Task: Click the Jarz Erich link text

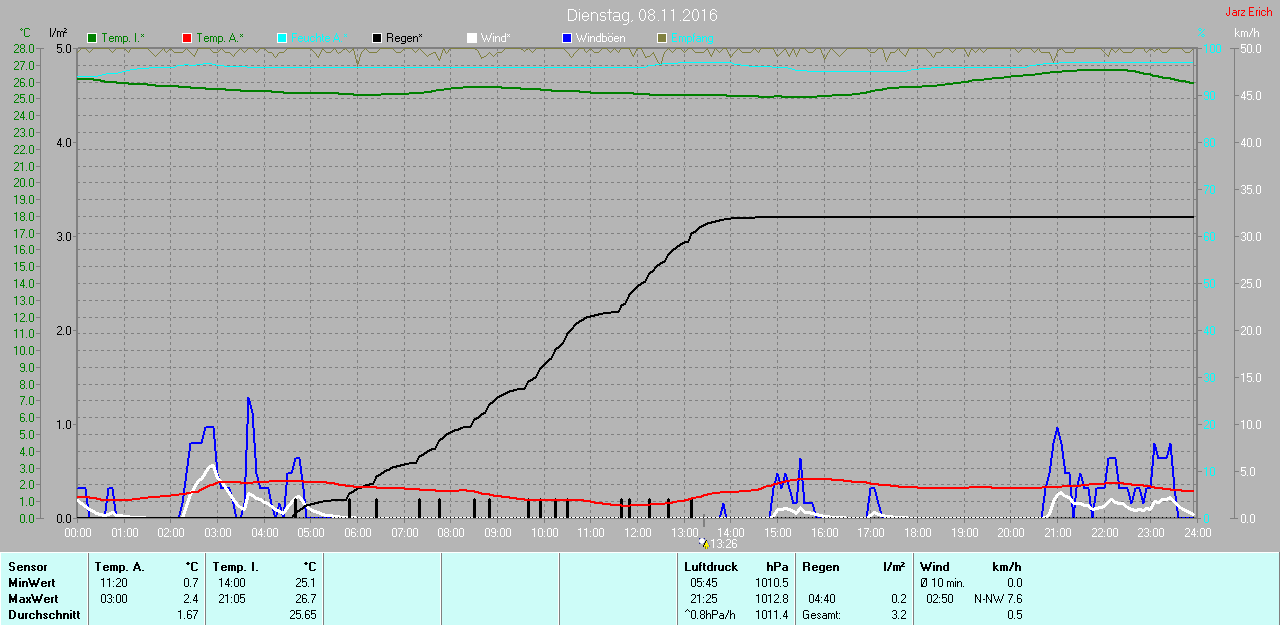Action: [1248, 12]
